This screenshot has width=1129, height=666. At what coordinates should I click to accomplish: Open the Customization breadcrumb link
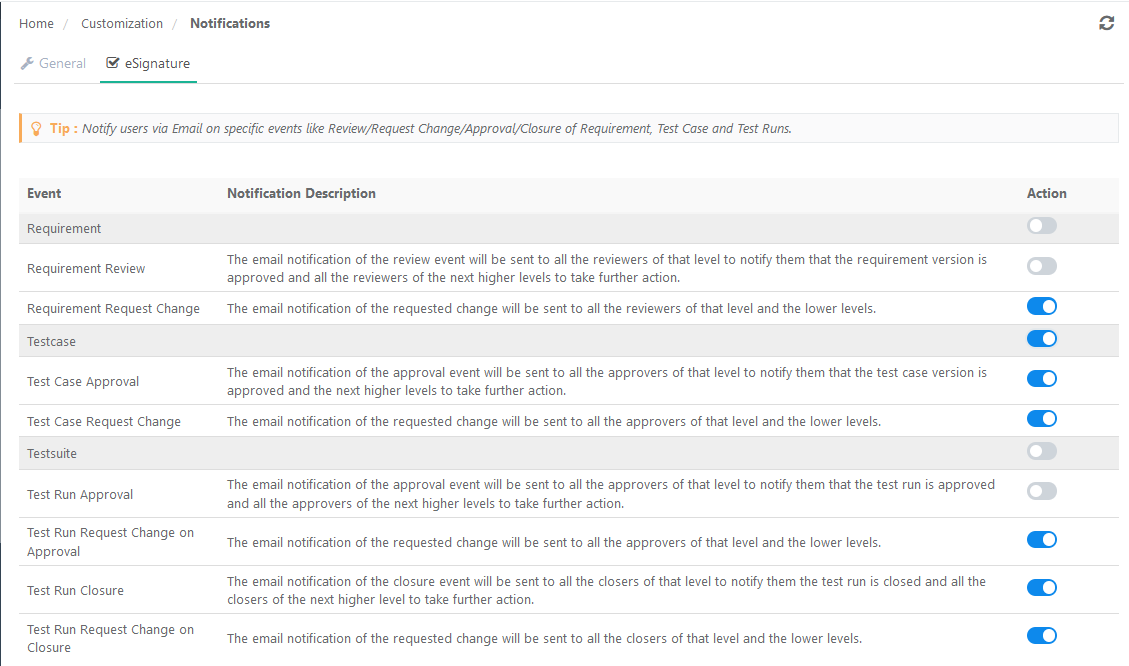click(122, 22)
